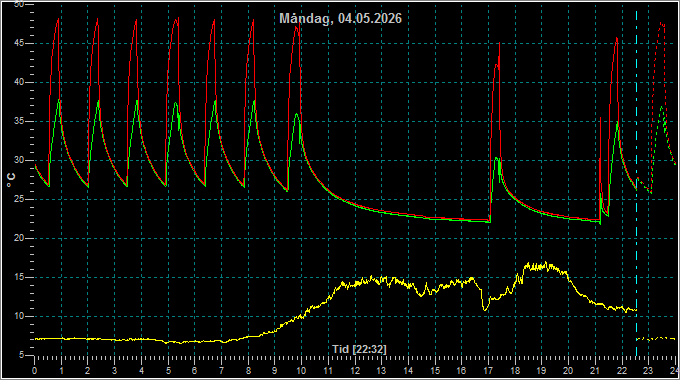Click hour 22 on the time axis
The image size is (680, 380).
click(622, 371)
